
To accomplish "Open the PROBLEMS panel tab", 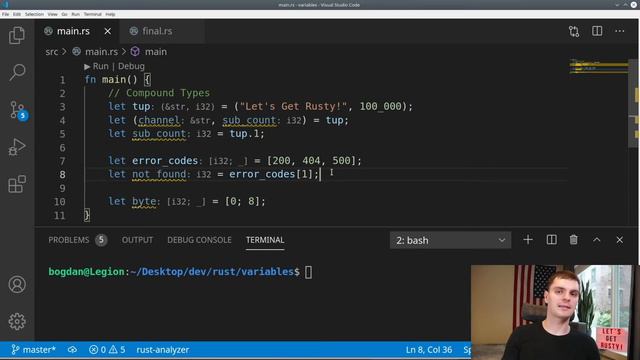I will [x=77, y=240].
